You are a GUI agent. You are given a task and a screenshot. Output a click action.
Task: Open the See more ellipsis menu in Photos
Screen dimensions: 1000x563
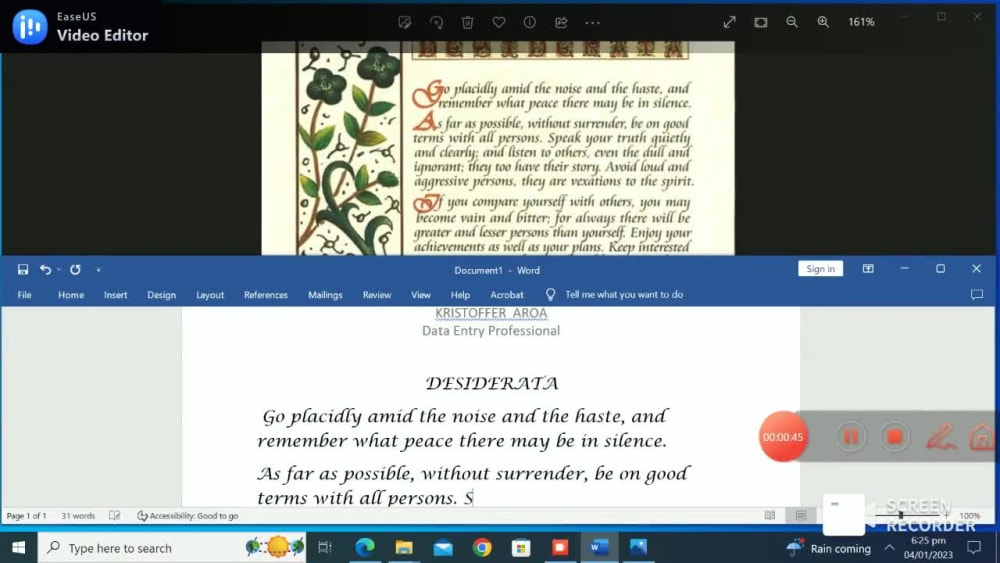pos(592,22)
